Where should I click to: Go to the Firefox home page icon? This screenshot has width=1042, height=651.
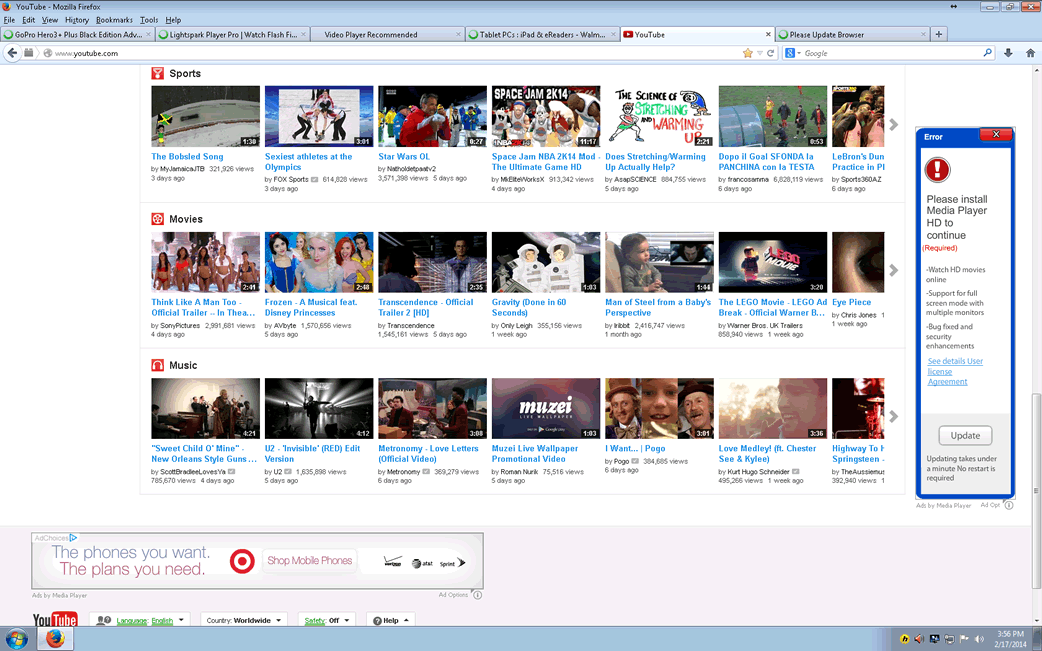pyautogui.click(x=1030, y=53)
